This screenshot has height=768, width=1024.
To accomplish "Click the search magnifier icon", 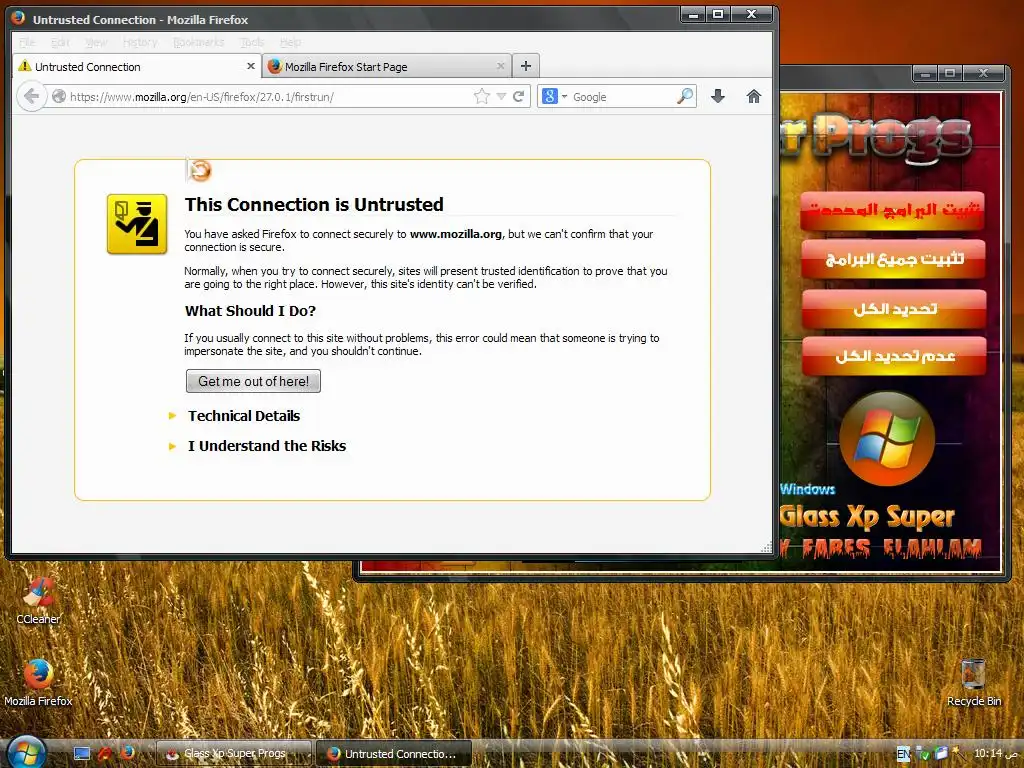I will (x=685, y=97).
